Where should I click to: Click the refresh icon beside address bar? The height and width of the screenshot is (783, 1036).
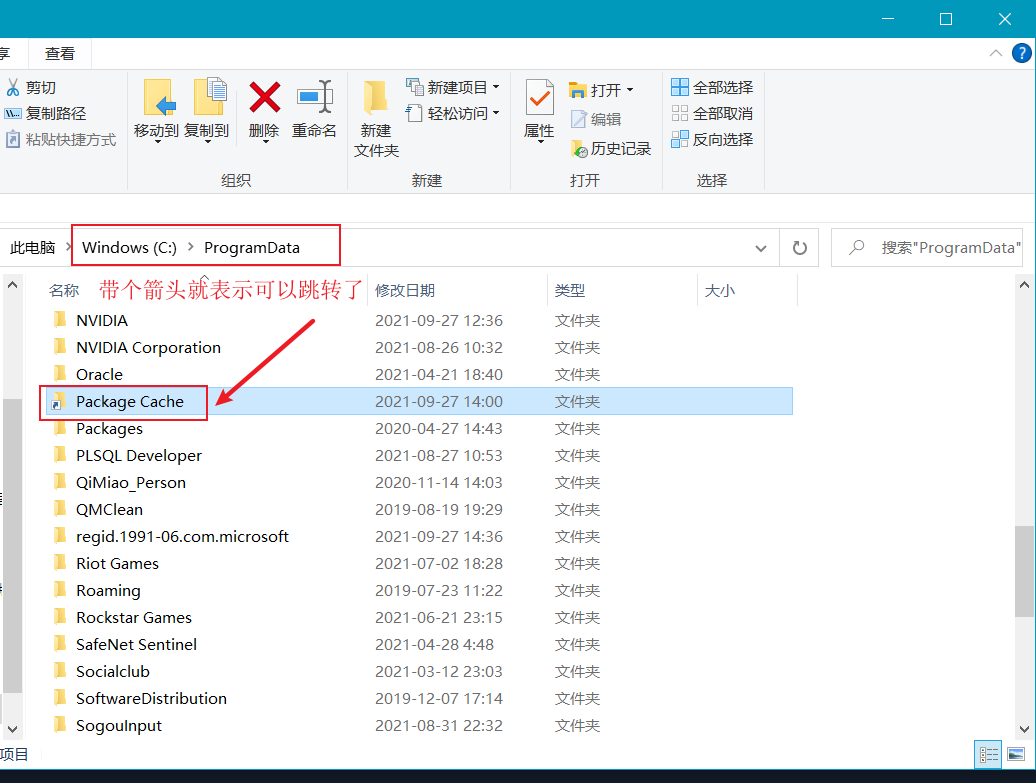pyautogui.click(x=799, y=248)
